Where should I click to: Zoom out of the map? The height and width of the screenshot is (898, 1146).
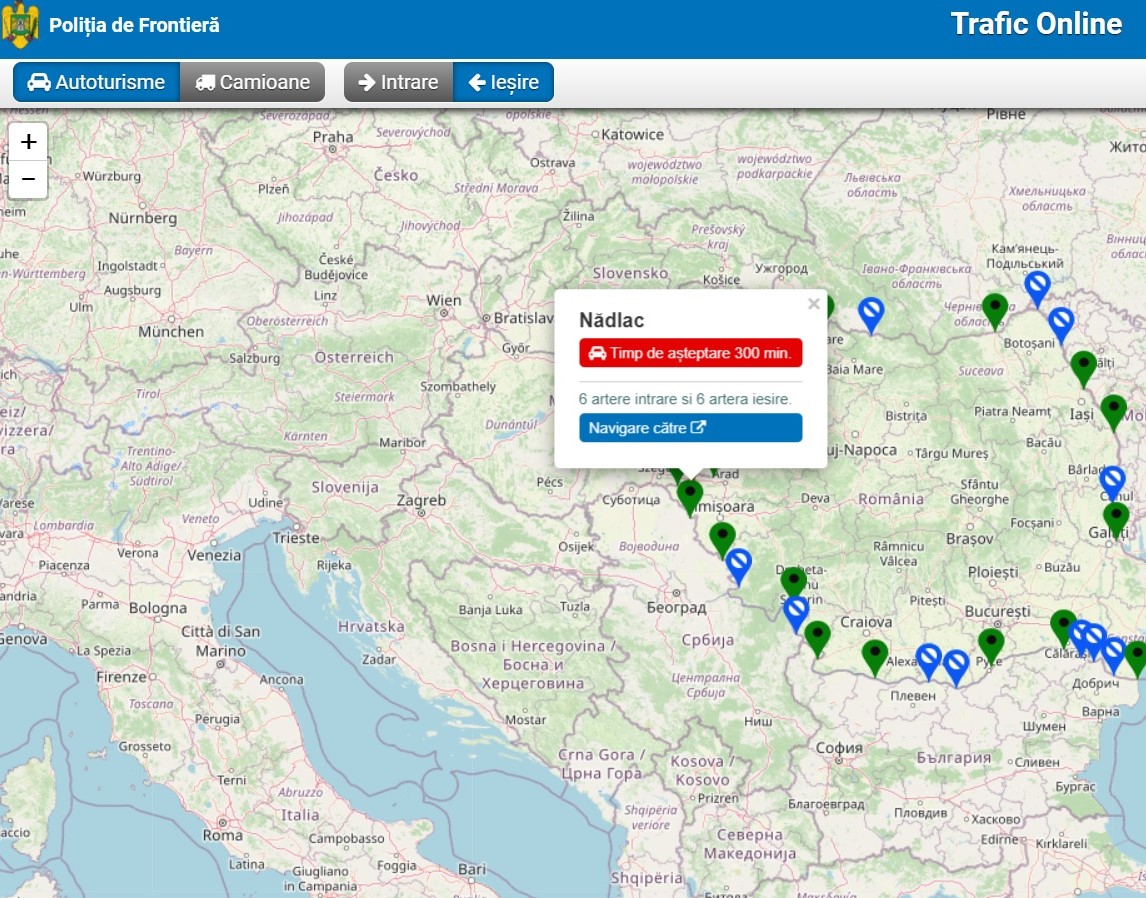pyautogui.click(x=28, y=179)
